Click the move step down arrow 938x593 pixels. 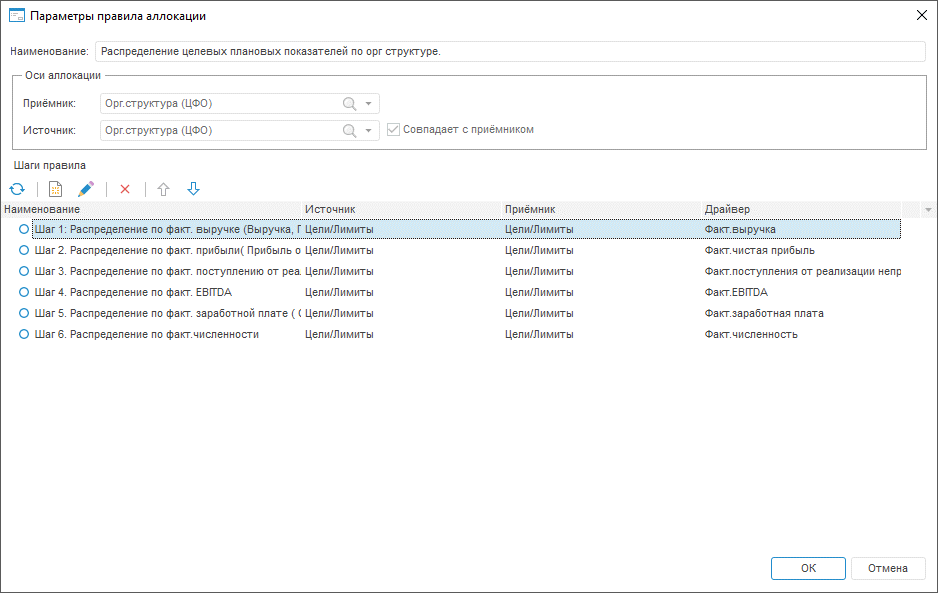[193, 189]
